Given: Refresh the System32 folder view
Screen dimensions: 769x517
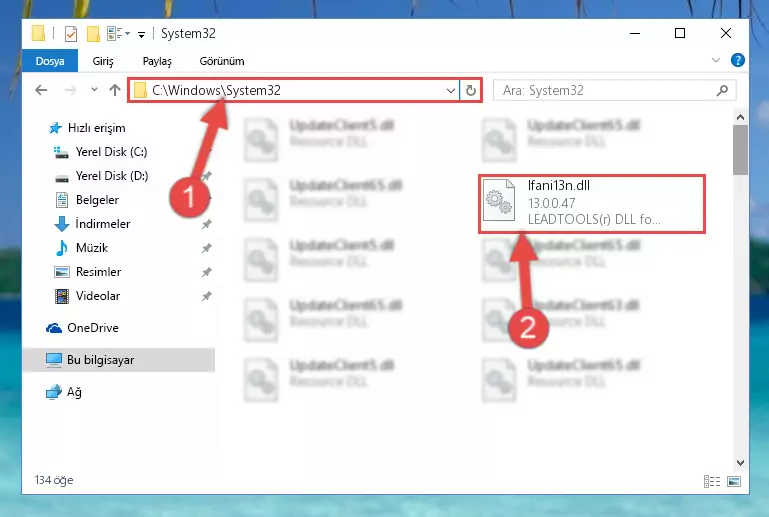Looking at the screenshot, I should point(471,91).
